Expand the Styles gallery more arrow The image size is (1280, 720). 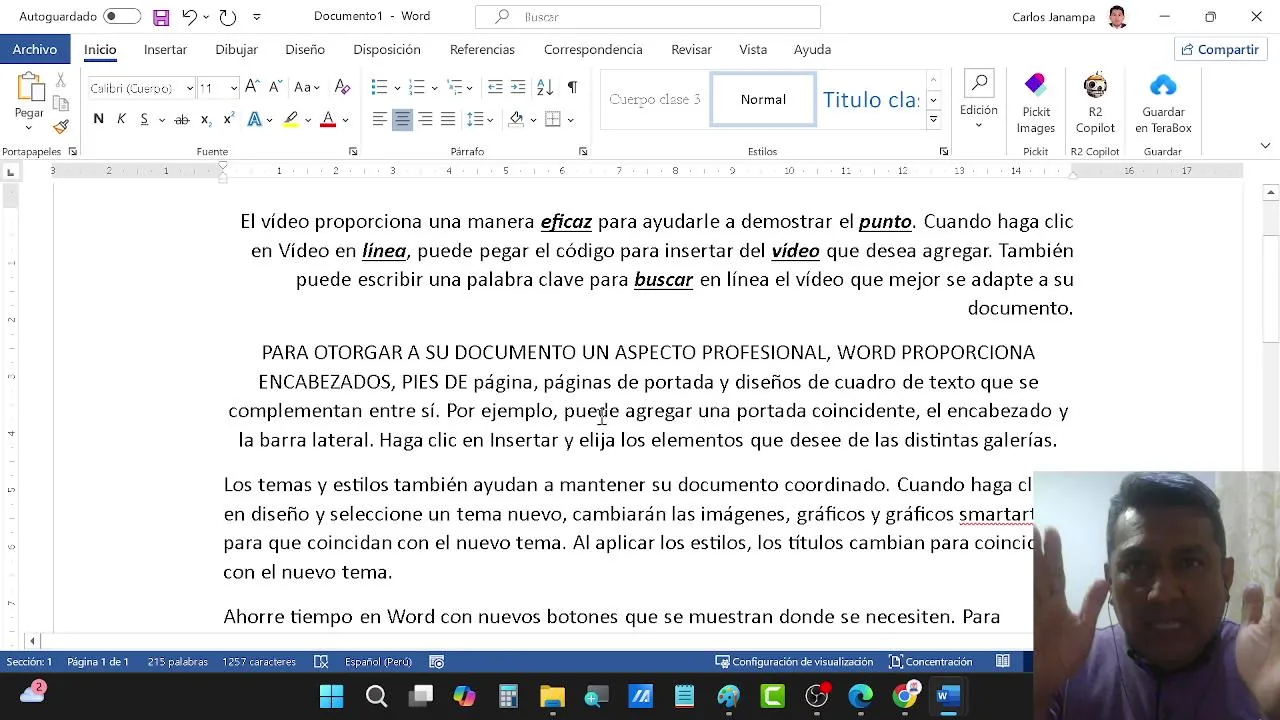tap(933, 120)
